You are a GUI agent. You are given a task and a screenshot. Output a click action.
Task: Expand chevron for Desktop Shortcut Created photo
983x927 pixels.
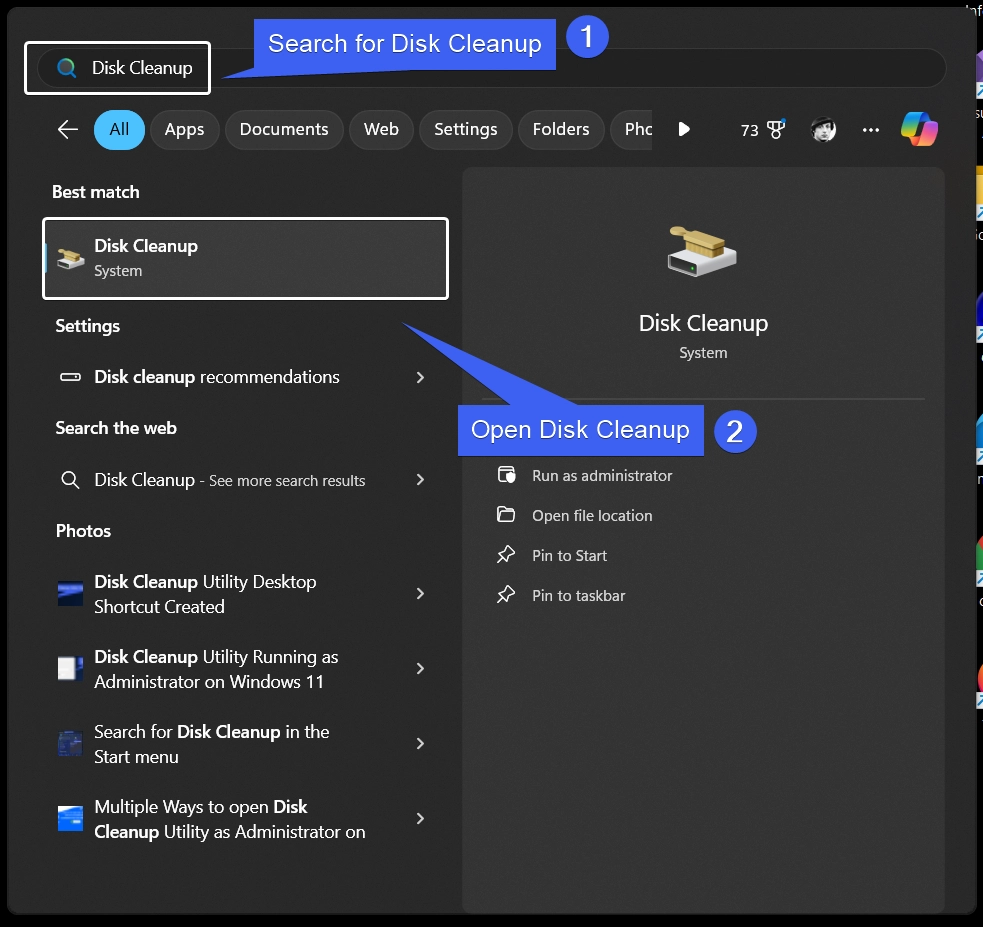tap(420, 594)
